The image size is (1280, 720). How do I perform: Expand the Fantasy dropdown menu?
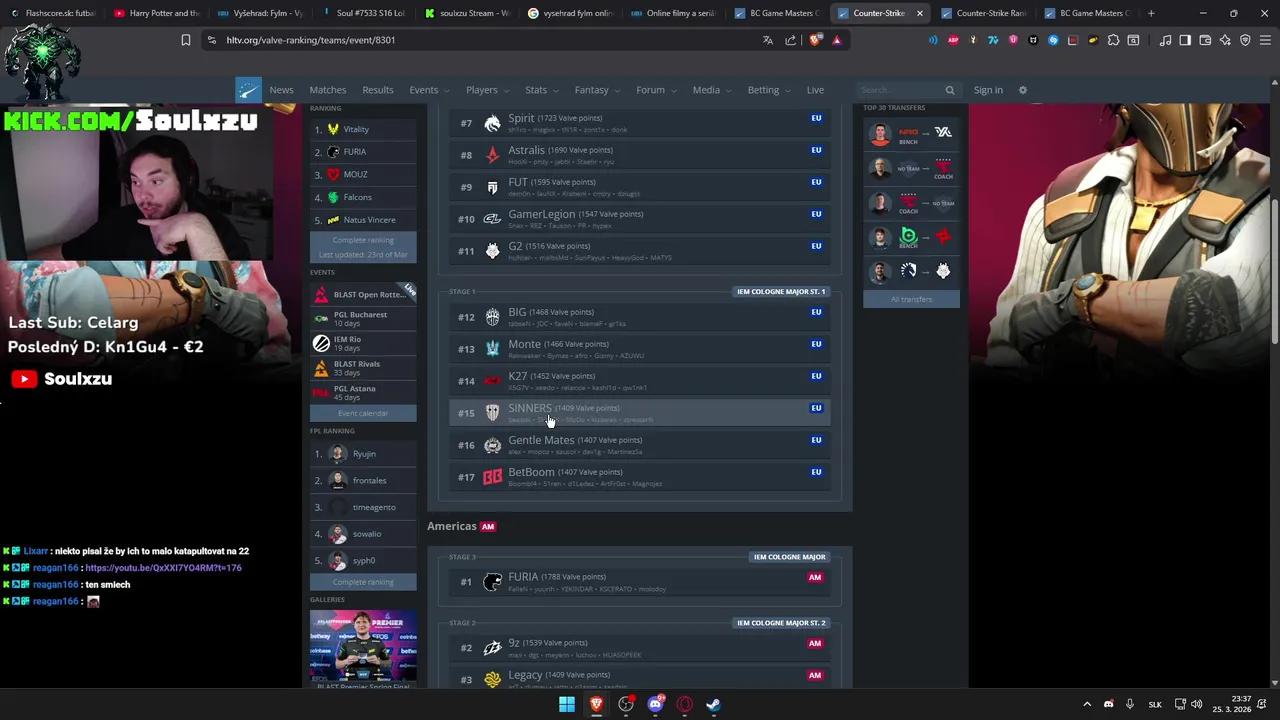[599, 90]
